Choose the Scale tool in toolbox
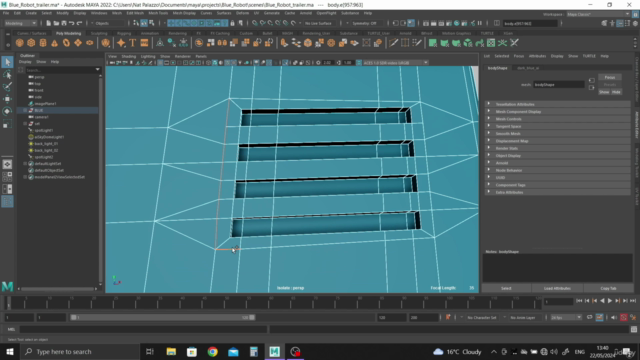640x360 pixels. 7,124
